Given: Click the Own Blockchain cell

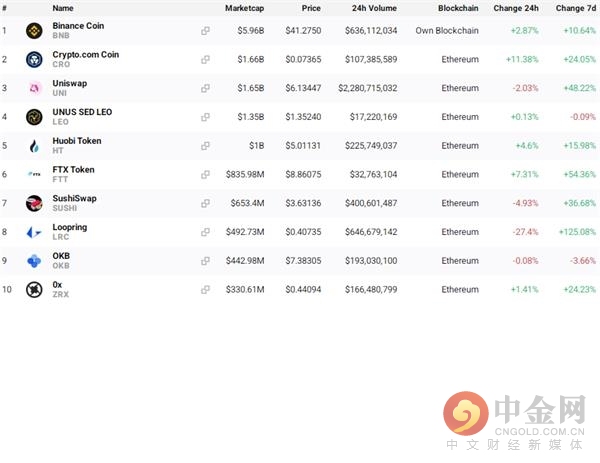Looking at the screenshot, I should point(447,31).
